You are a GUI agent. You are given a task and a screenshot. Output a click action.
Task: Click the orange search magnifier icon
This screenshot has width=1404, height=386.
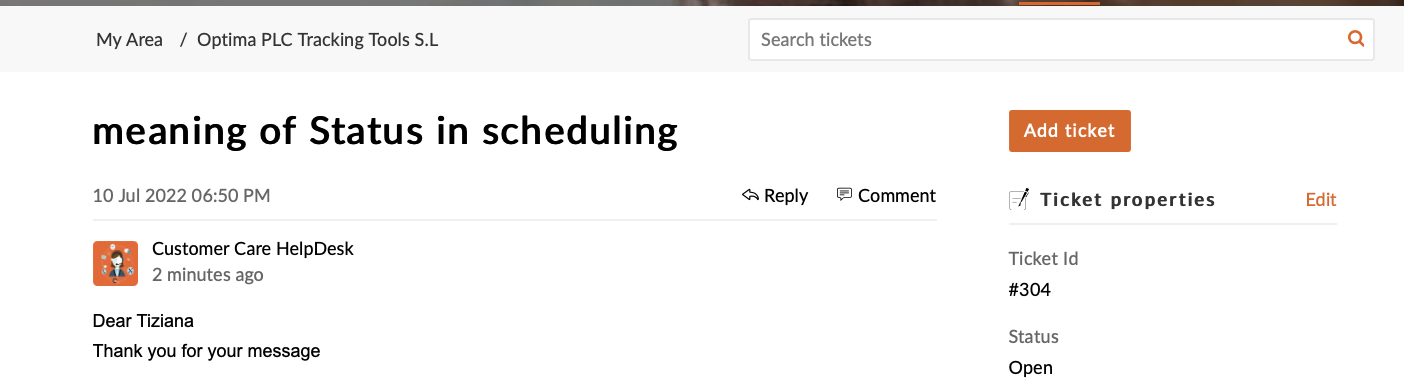1356,39
